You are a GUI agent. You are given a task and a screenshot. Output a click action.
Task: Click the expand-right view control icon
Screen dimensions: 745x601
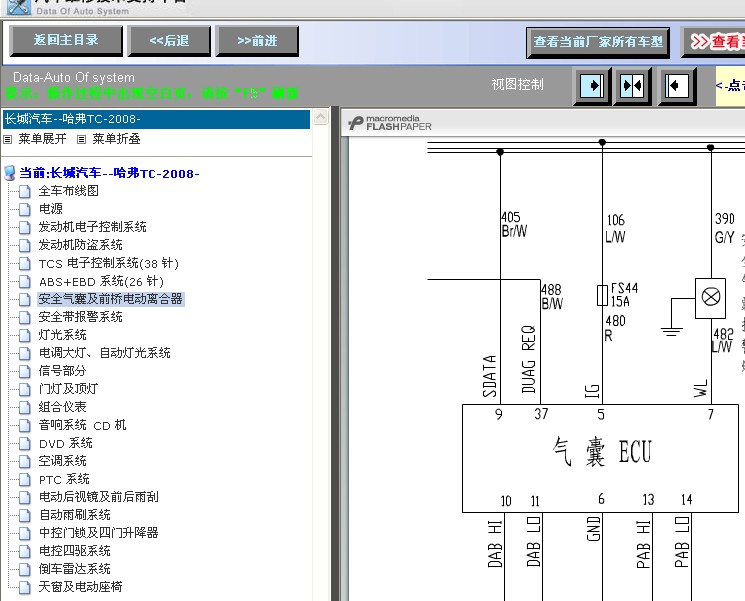[x=592, y=86]
